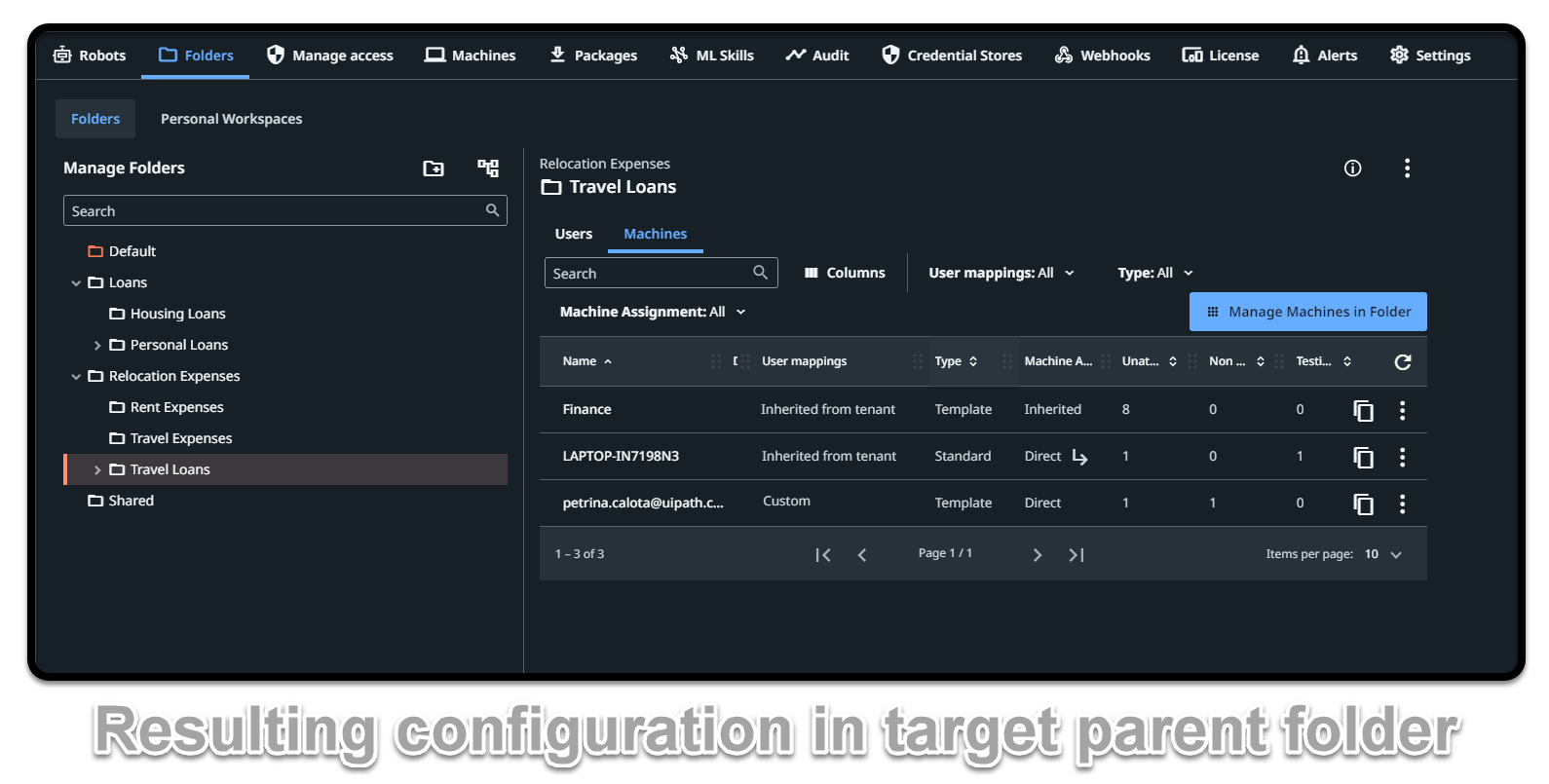Click the Manage Folders search magnifier icon
This screenshot has width=1549, height=784.
pyautogui.click(x=492, y=210)
